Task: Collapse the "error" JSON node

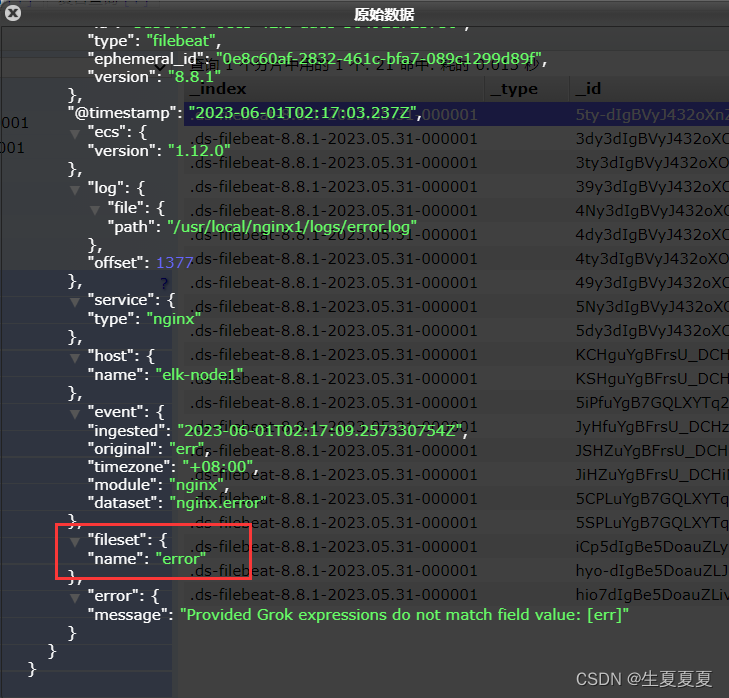Action: click(x=74, y=598)
